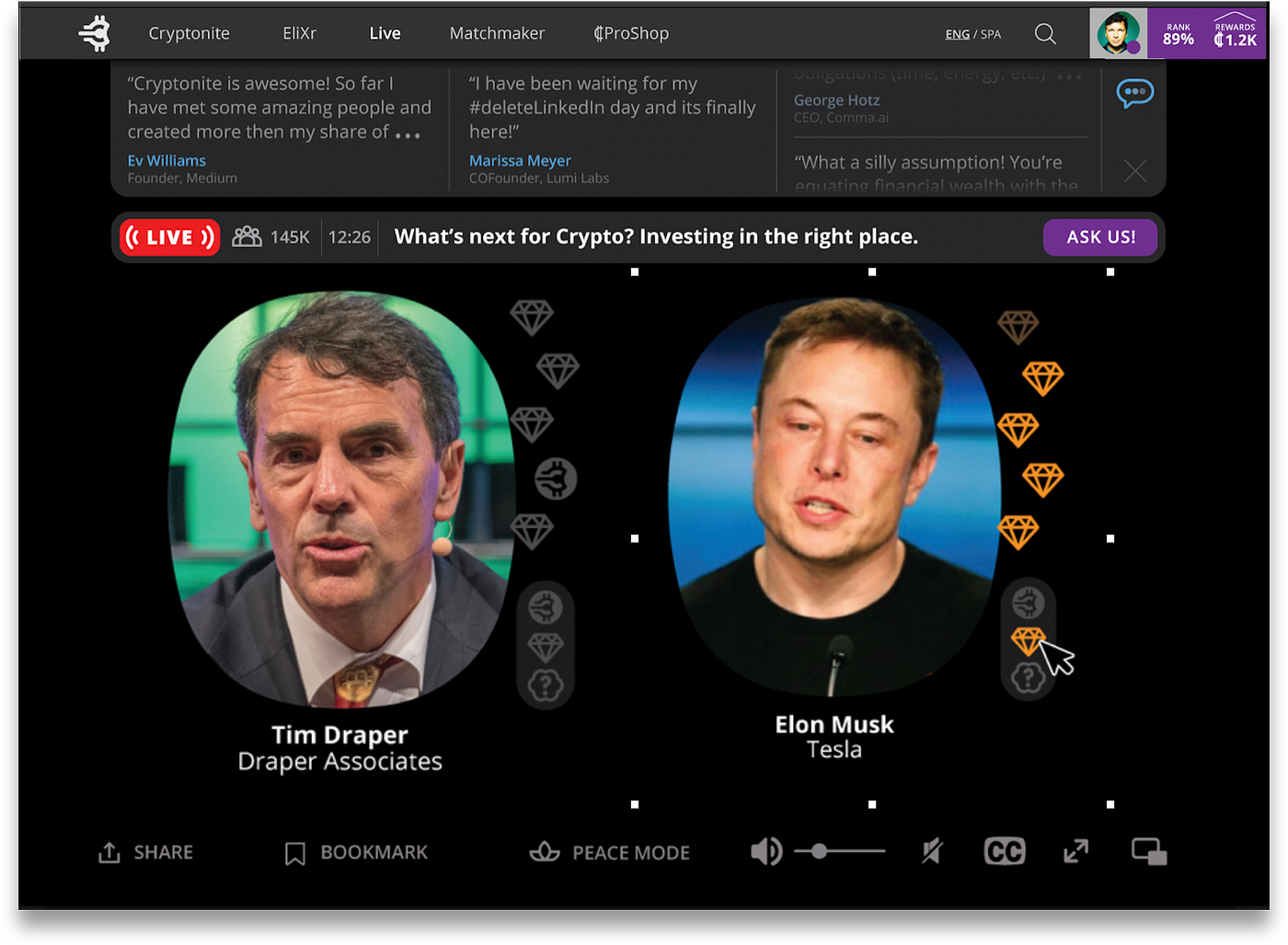The height and width of the screenshot is (945, 1288).
Task: Share this live stream
Action: click(x=145, y=853)
